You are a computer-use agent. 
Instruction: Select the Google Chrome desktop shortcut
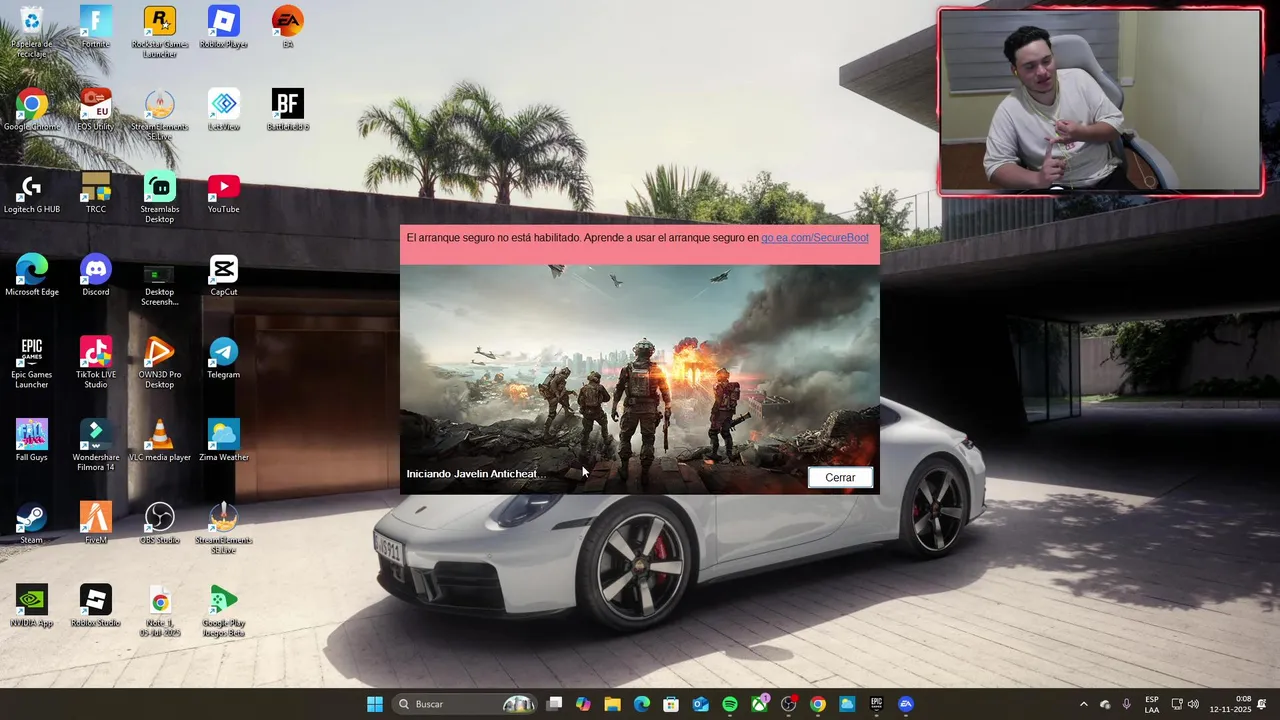(31, 110)
